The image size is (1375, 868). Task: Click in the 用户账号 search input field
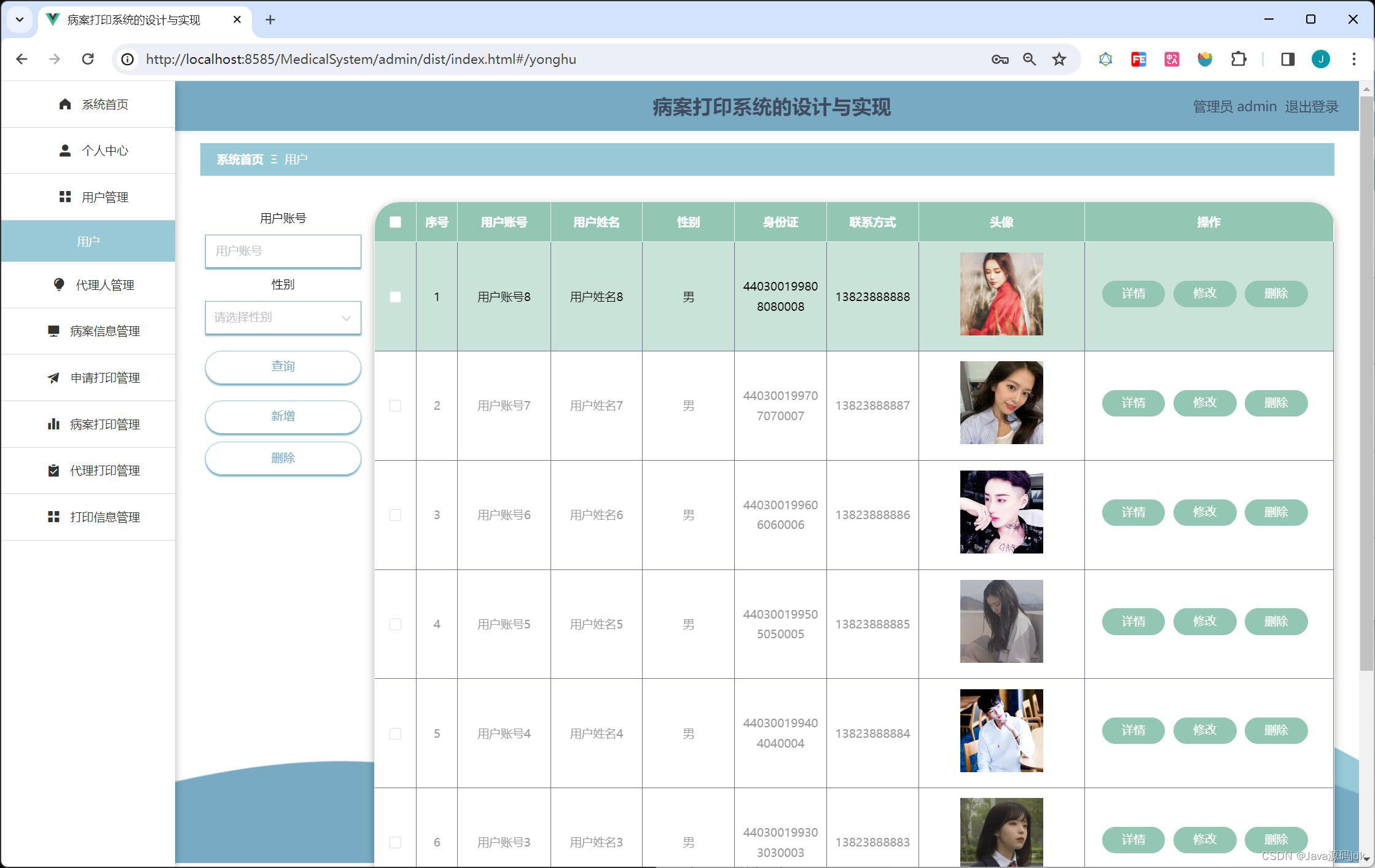[283, 251]
